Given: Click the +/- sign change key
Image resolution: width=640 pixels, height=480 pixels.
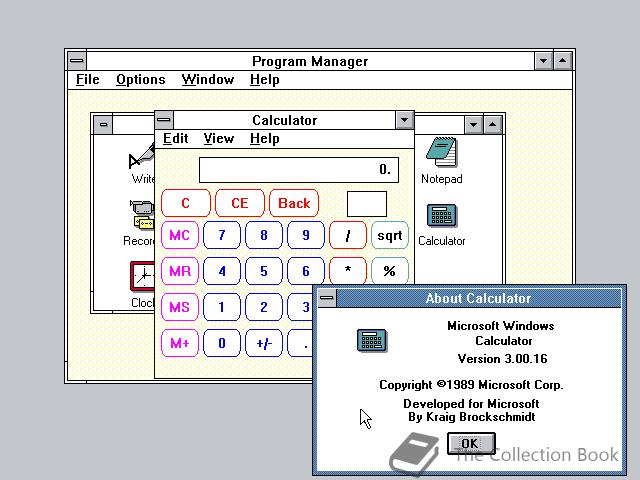Looking at the screenshot, I should [264, 343].
